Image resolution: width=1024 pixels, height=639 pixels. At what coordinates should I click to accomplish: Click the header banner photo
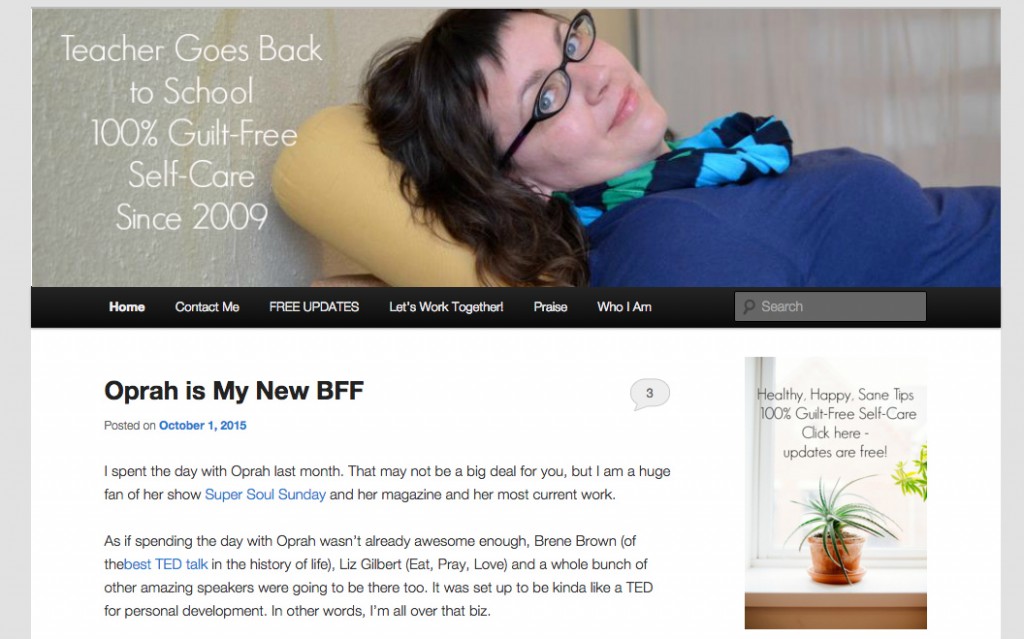point(516,148)
